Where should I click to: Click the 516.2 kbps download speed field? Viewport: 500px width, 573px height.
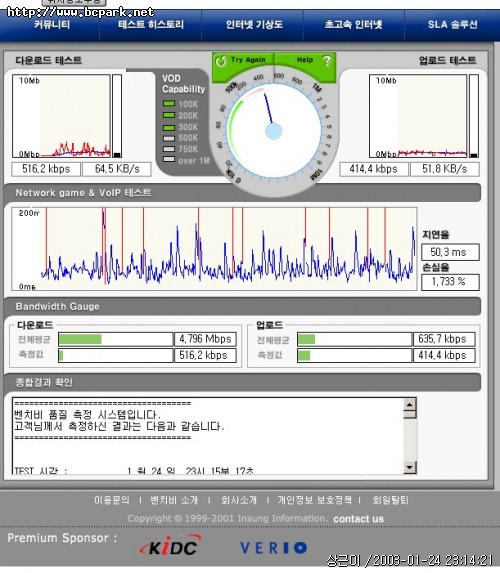(x=46, y=169)
